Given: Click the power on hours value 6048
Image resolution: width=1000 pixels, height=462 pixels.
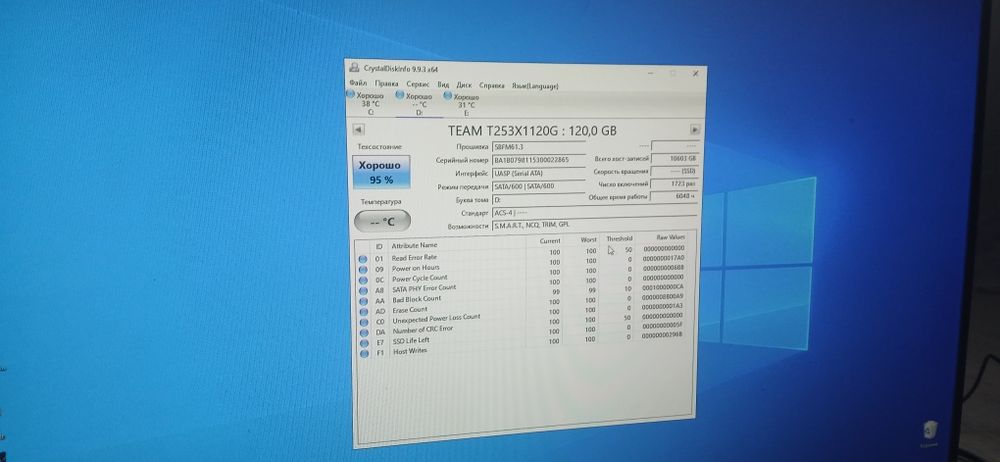Looking at the screenshot, I should click(675, 197).
